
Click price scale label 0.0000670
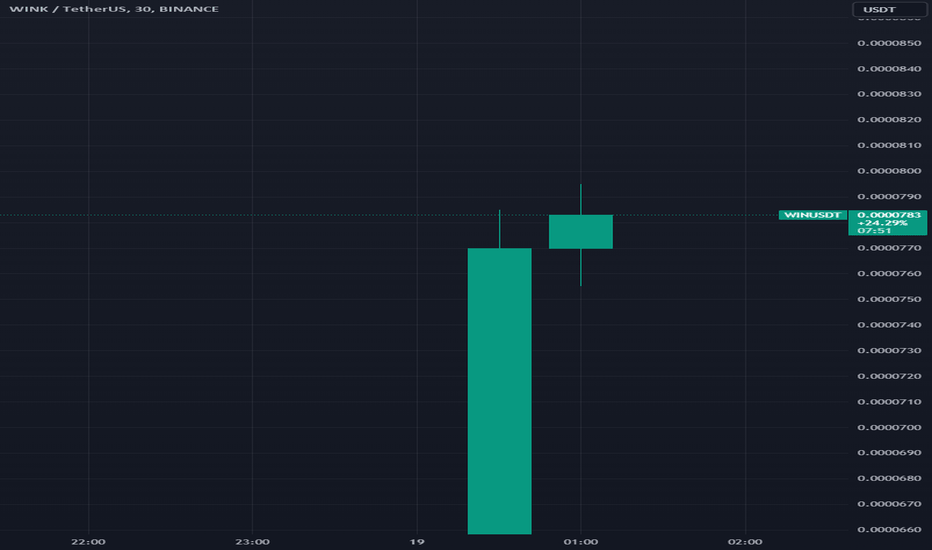[889, 504]
